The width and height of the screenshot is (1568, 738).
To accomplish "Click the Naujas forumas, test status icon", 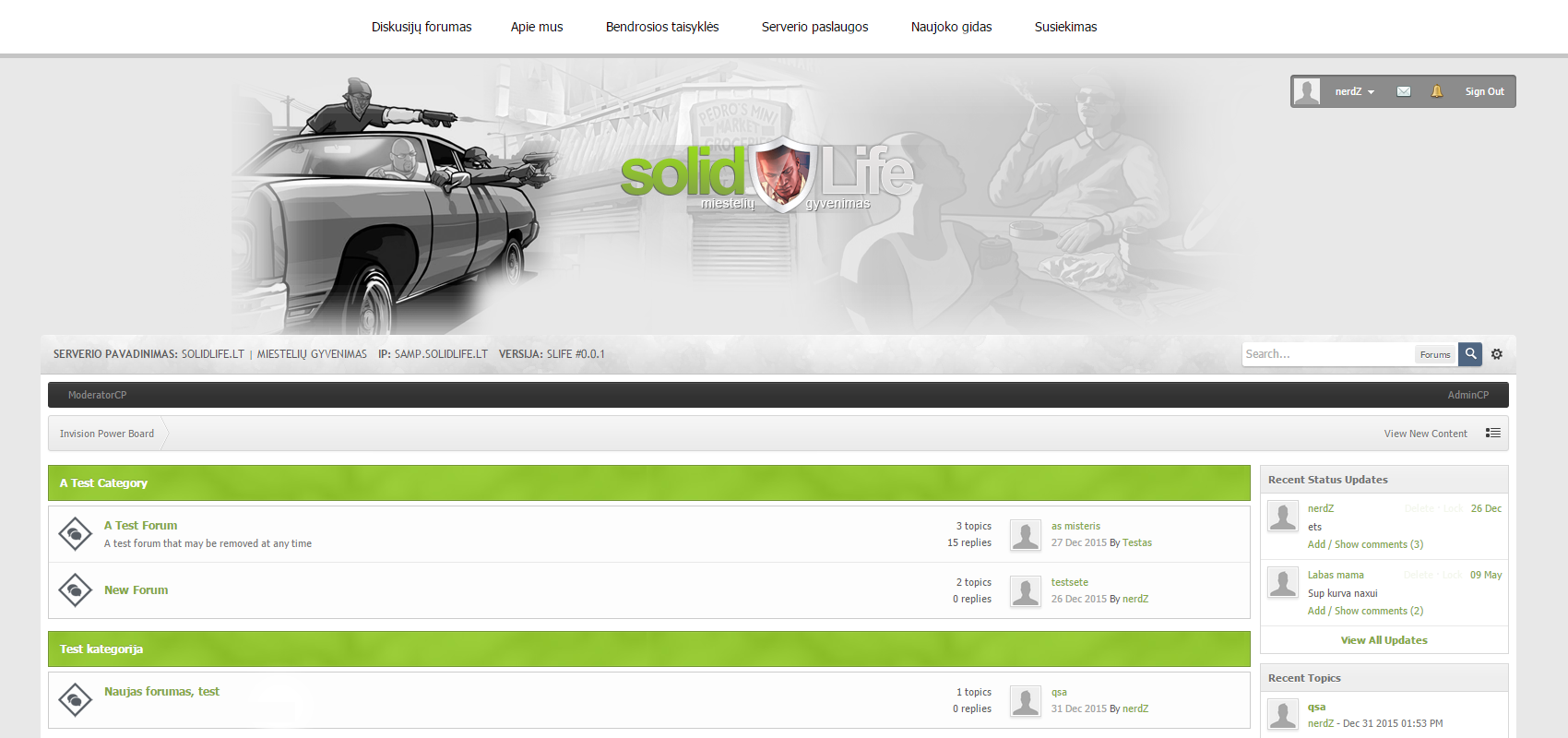I will coord(75,700).
